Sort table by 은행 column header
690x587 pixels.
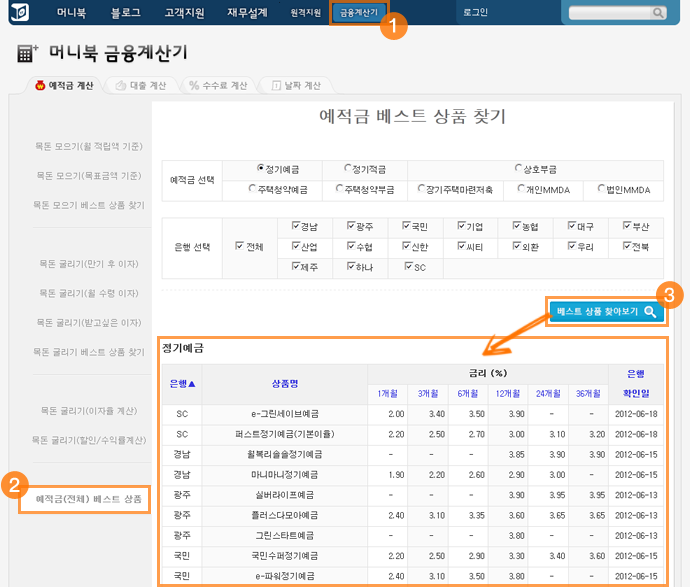(x=182, y=383)
